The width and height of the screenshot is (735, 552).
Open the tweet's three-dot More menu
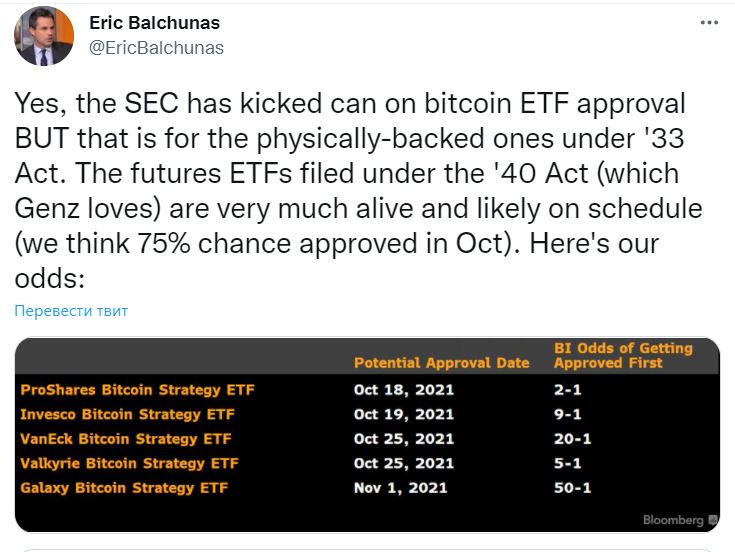[708, 22]
